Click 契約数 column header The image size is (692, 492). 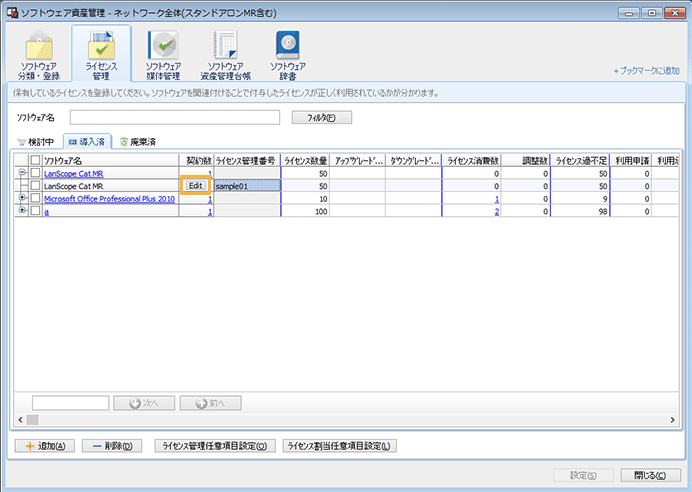[196, 161]
